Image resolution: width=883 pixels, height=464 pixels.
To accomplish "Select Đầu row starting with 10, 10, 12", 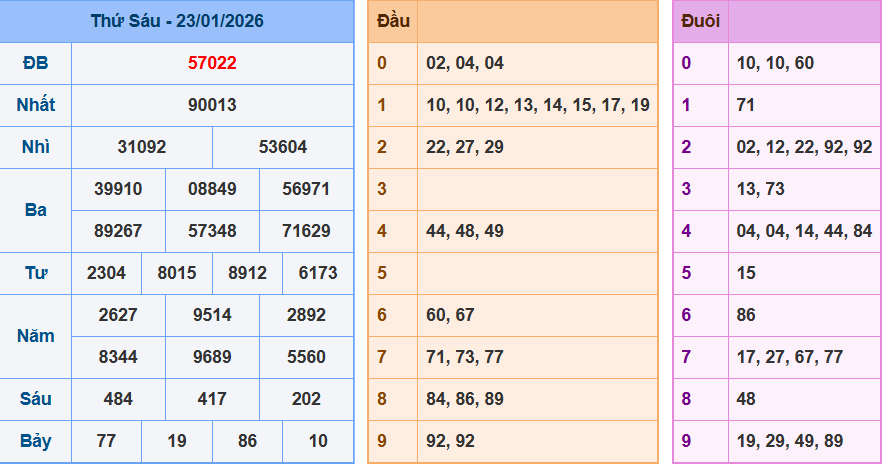I will (x=537, y=105).
